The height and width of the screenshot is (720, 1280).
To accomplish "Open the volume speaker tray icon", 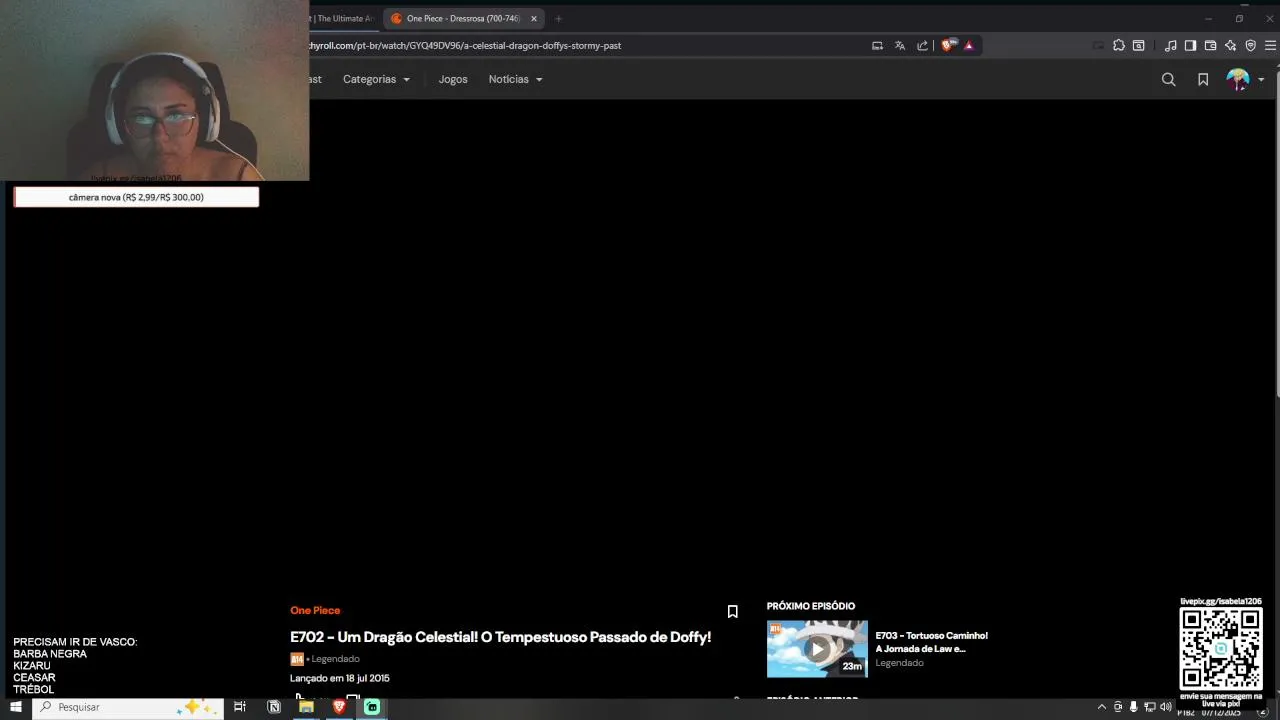I will pos(1166,707).
